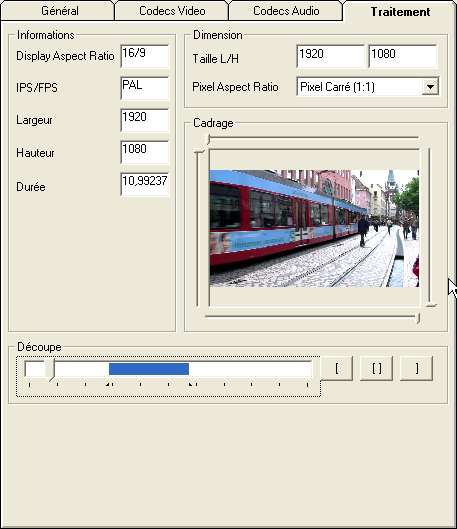The image size is (457, 529).
Task: Click the Largeur field
Action: 145,120
